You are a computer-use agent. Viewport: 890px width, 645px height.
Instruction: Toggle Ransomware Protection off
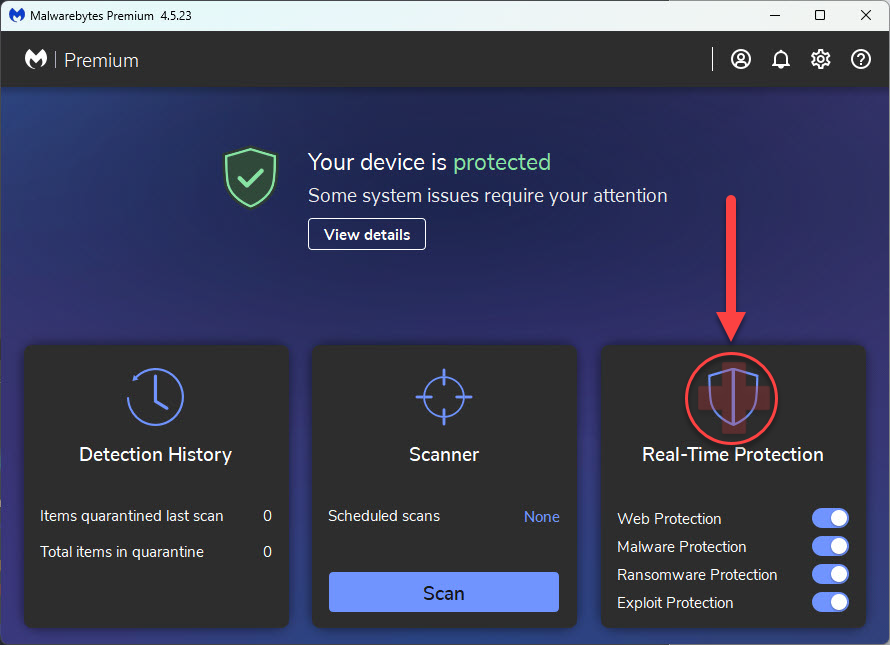click(x=831, y=574)
